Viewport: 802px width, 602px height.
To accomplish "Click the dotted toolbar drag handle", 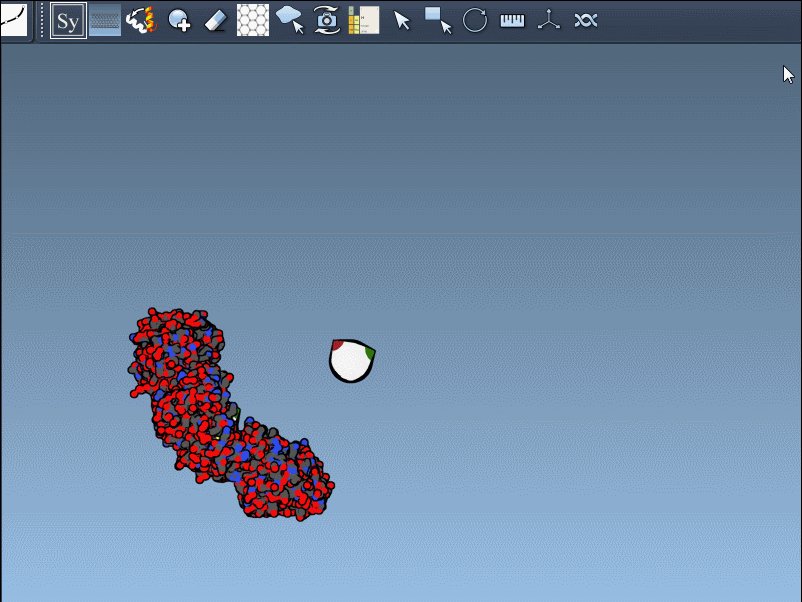I will coord(42,20).
